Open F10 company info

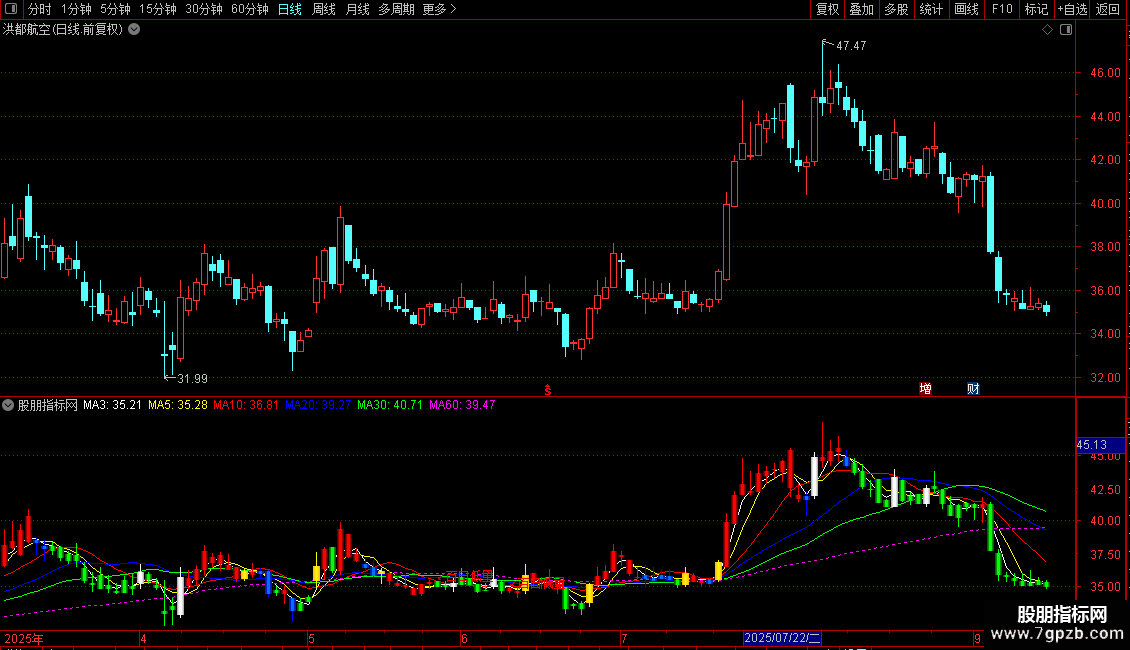click(x=1002, y=9)
